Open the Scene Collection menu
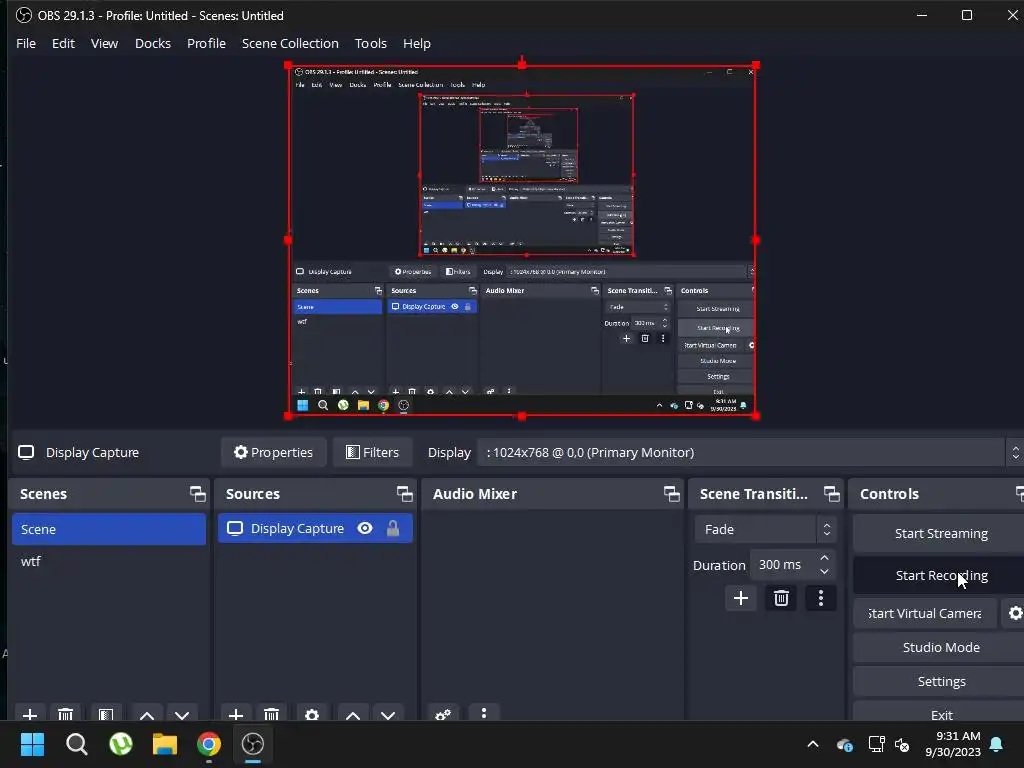 click(x=290, y=43)
